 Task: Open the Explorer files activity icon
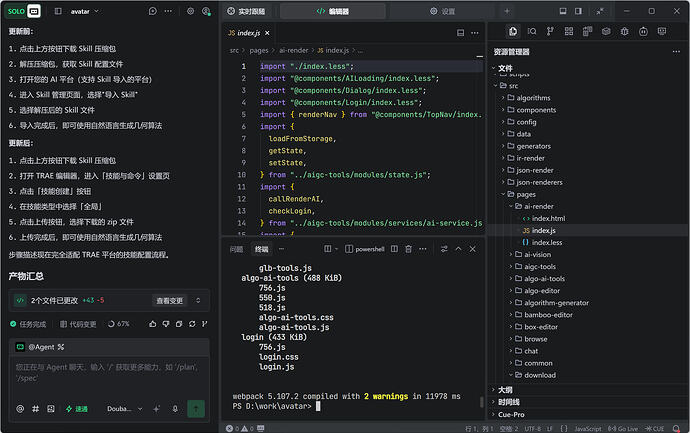[x=513, y=31]
